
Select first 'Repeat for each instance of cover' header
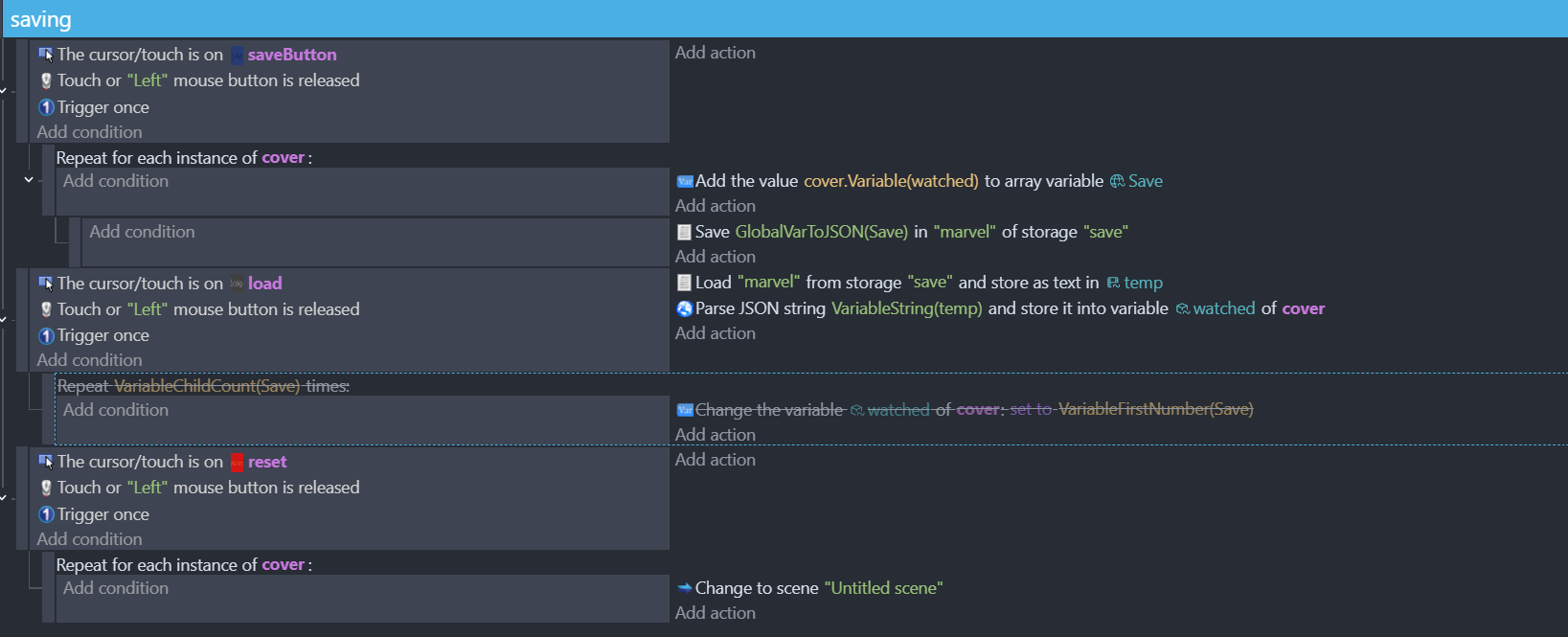click(184, 157)
